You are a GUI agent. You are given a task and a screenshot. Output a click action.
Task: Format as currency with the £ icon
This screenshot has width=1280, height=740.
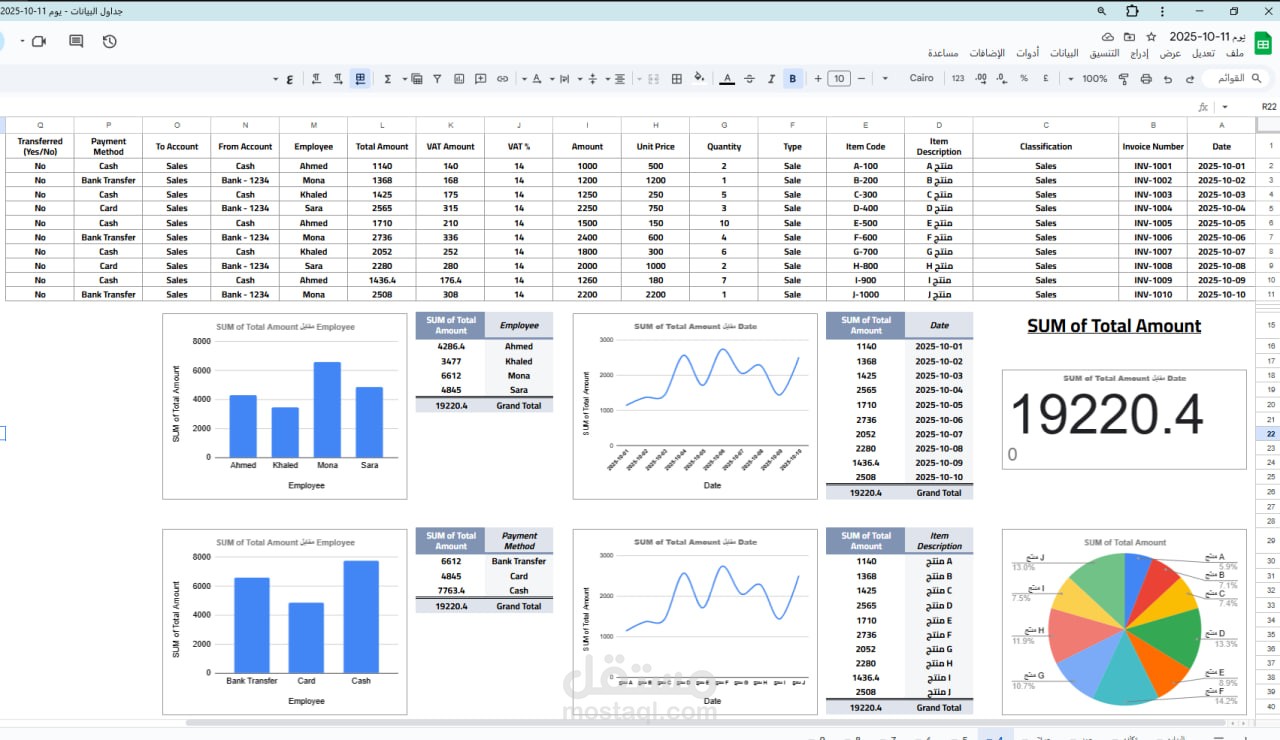tap(1046, 78)
